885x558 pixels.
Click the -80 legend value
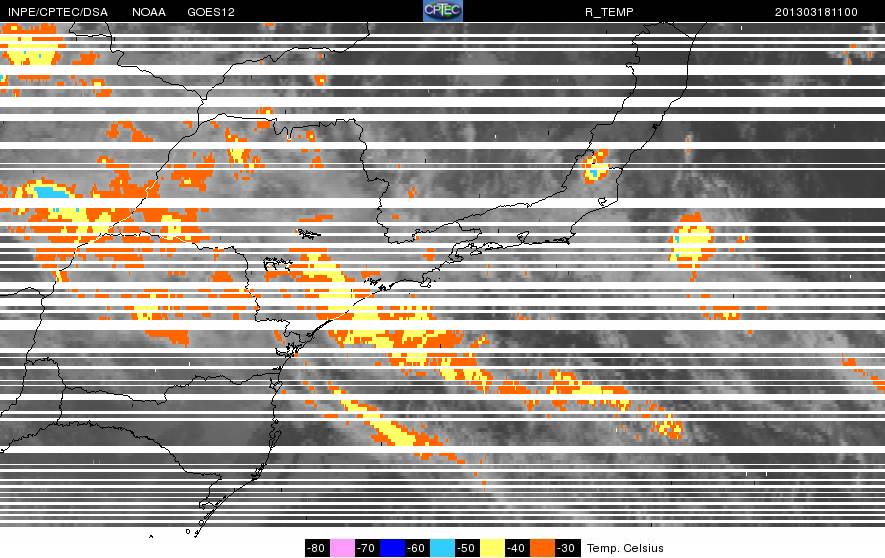(317, 548)
